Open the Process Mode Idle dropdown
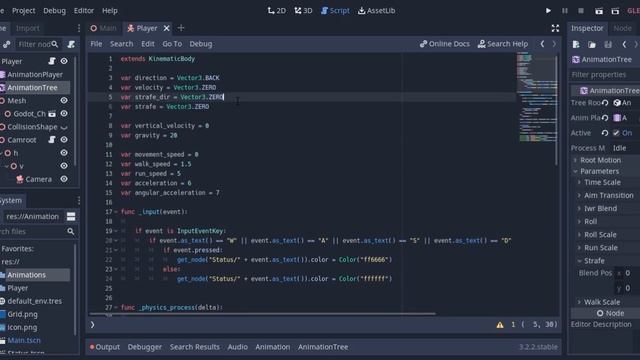This screenshot has height=360, width=640. (x=624, y=148)
